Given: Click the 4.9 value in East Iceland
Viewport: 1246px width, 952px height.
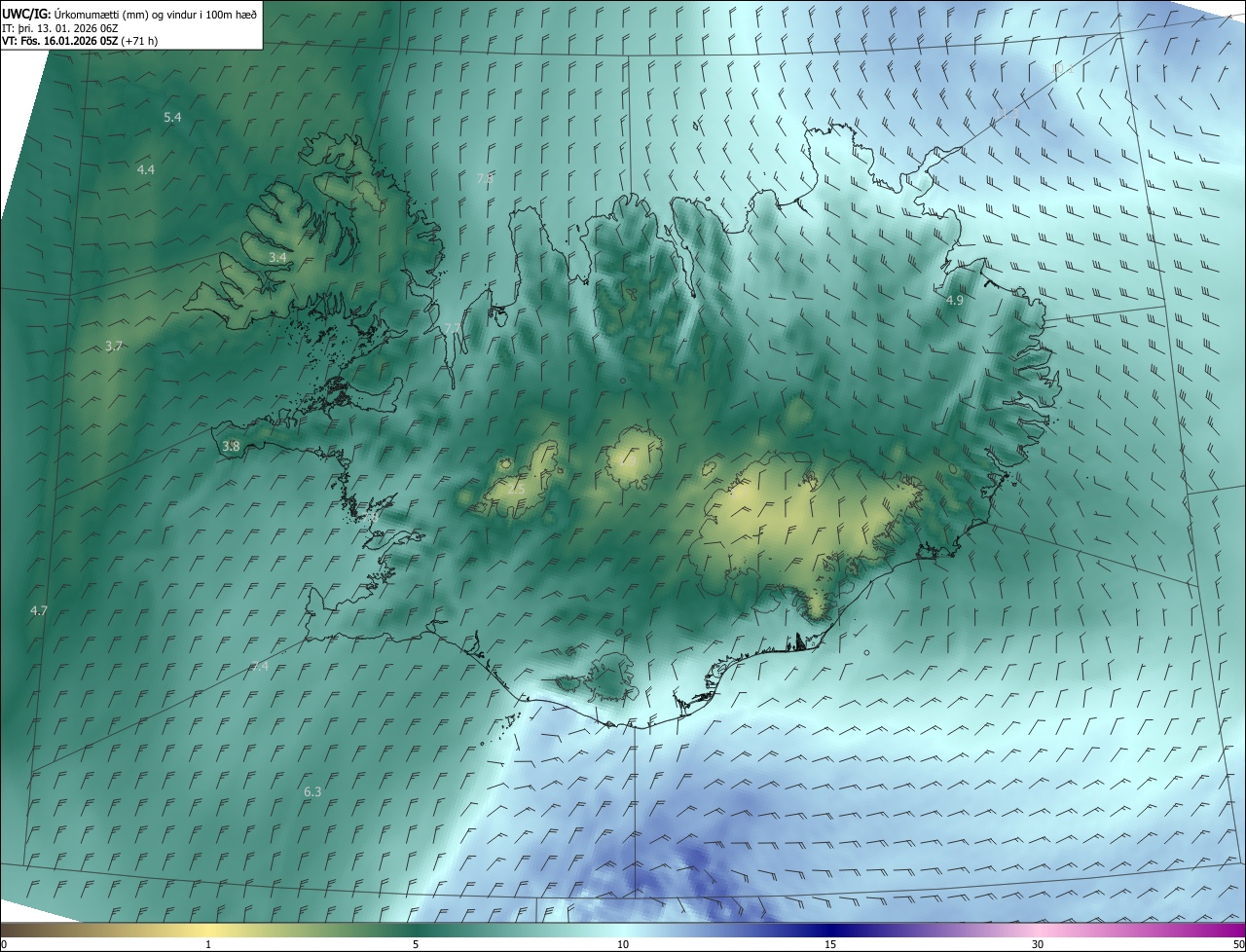Looking at the screenshot, I should (955, 300).
